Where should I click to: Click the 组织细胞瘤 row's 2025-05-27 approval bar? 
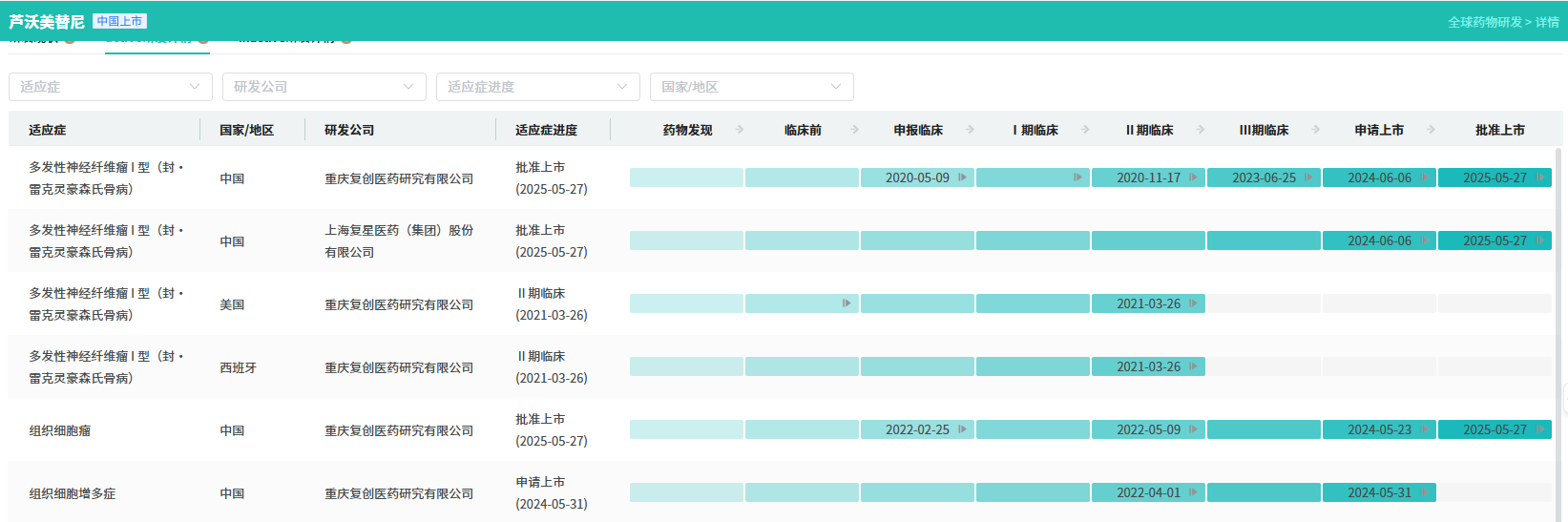pyautogui.click(x=1495, y=429)
